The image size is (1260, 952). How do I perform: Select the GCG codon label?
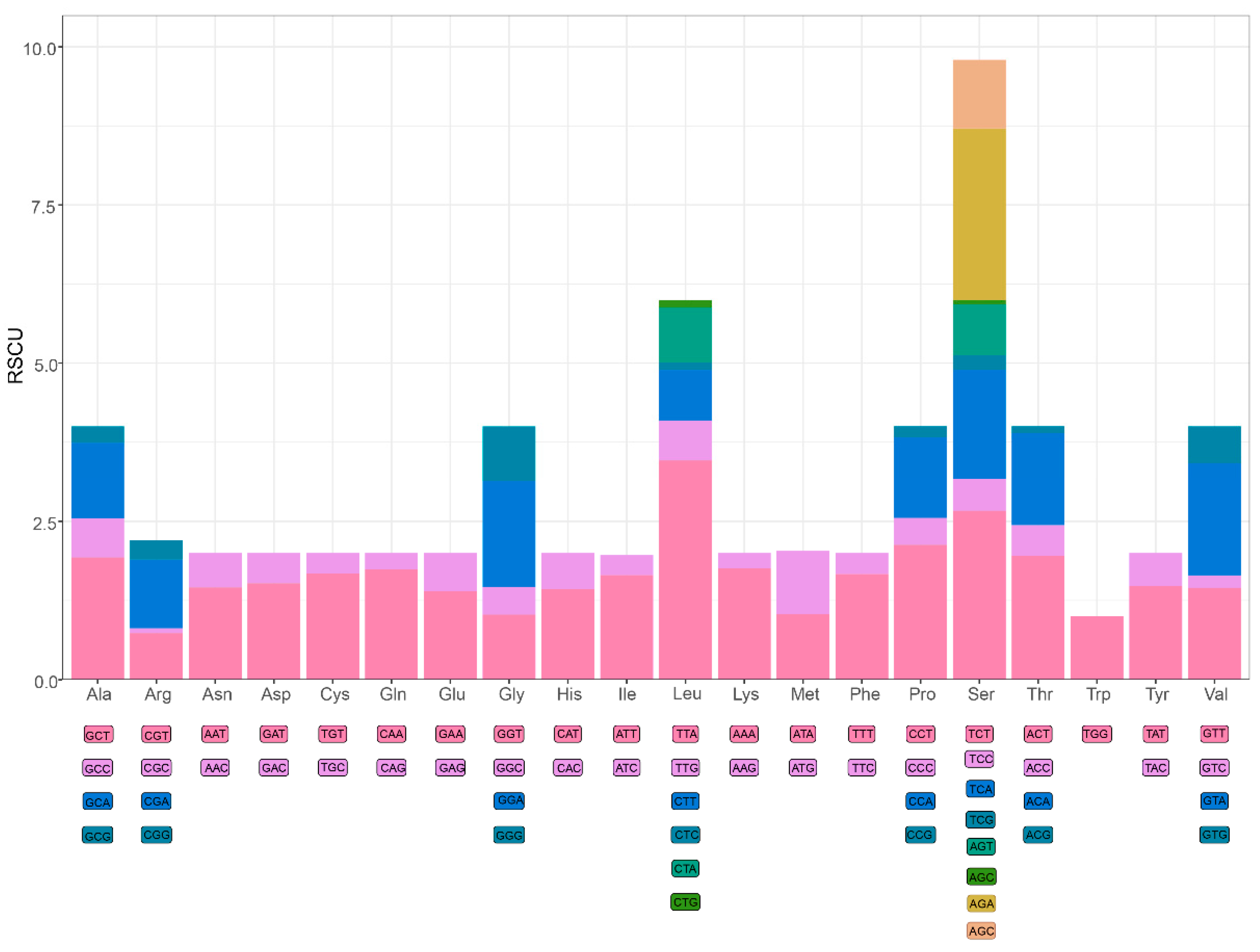pyautogui.click(x=98, y=835)
